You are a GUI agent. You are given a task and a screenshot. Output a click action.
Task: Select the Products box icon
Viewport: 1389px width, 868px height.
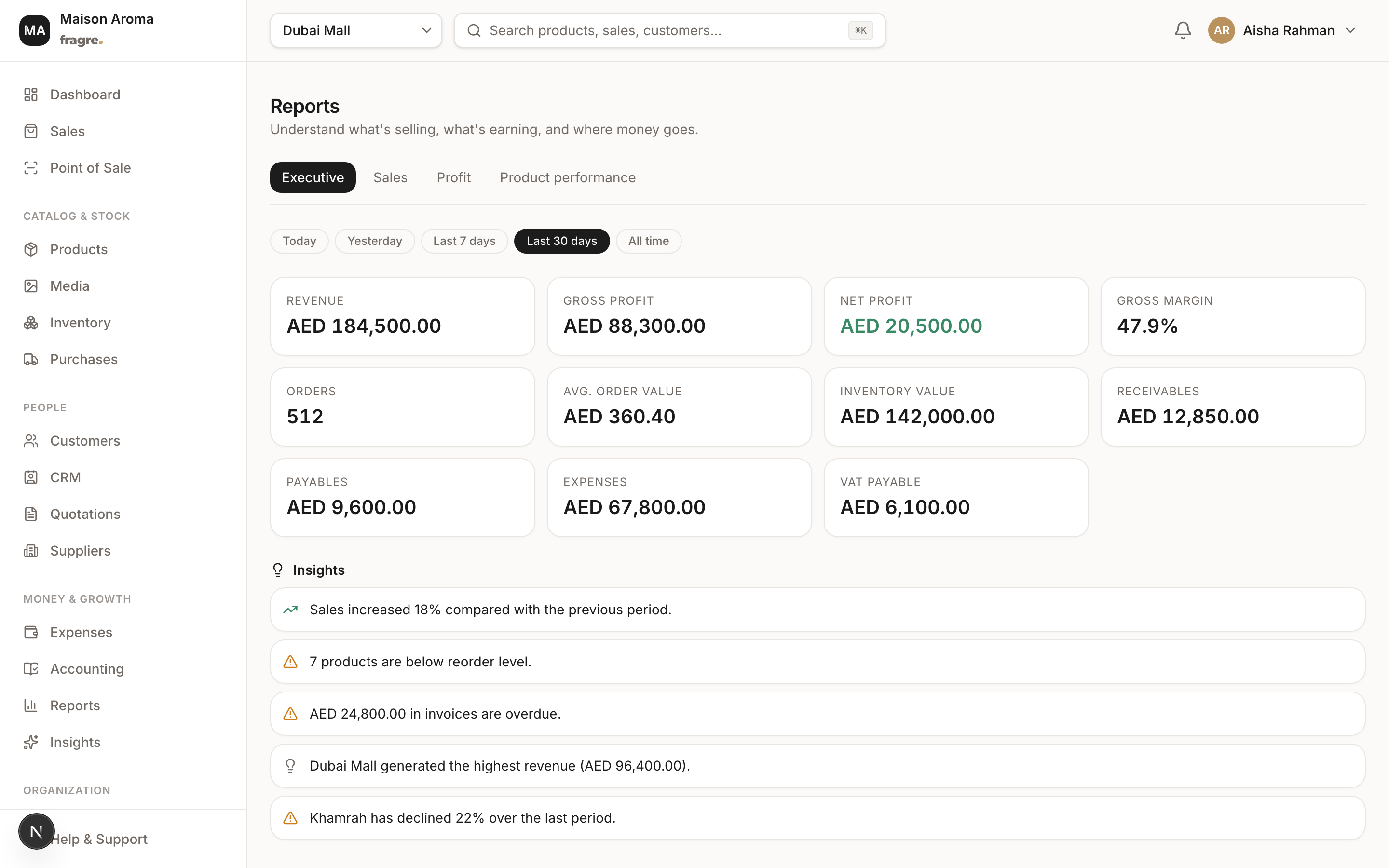[31, 249]
